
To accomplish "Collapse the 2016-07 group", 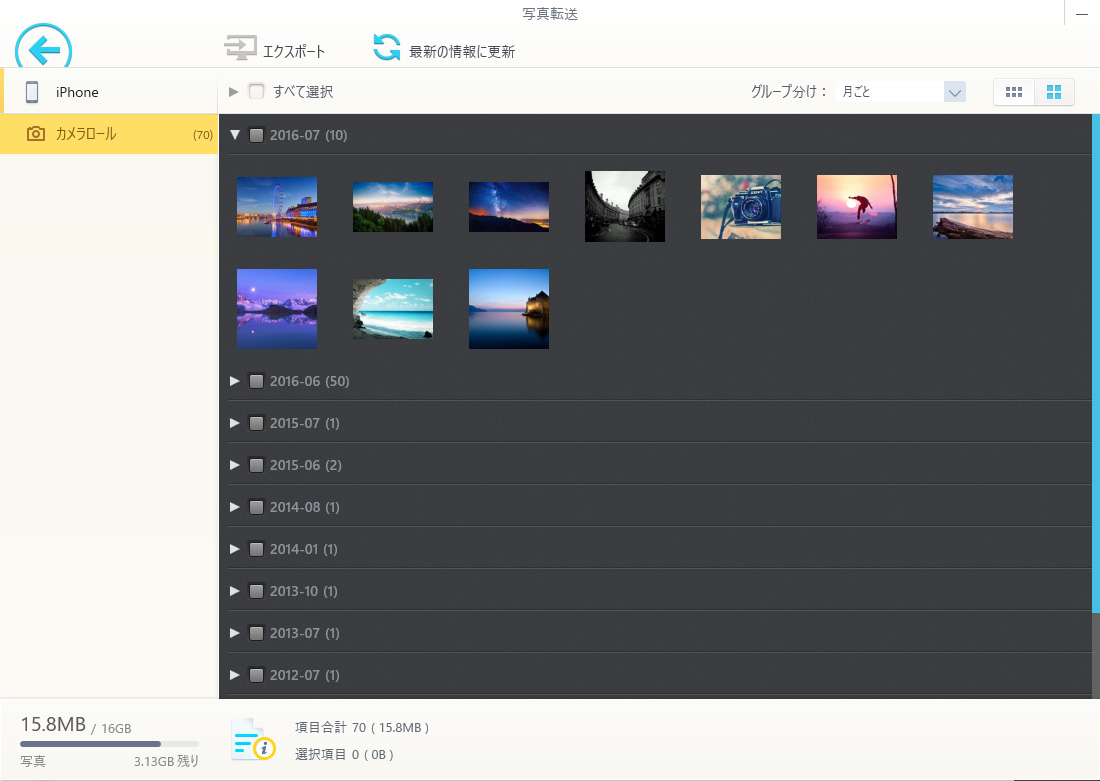I will pyautogui.click(x=235, y=135).
